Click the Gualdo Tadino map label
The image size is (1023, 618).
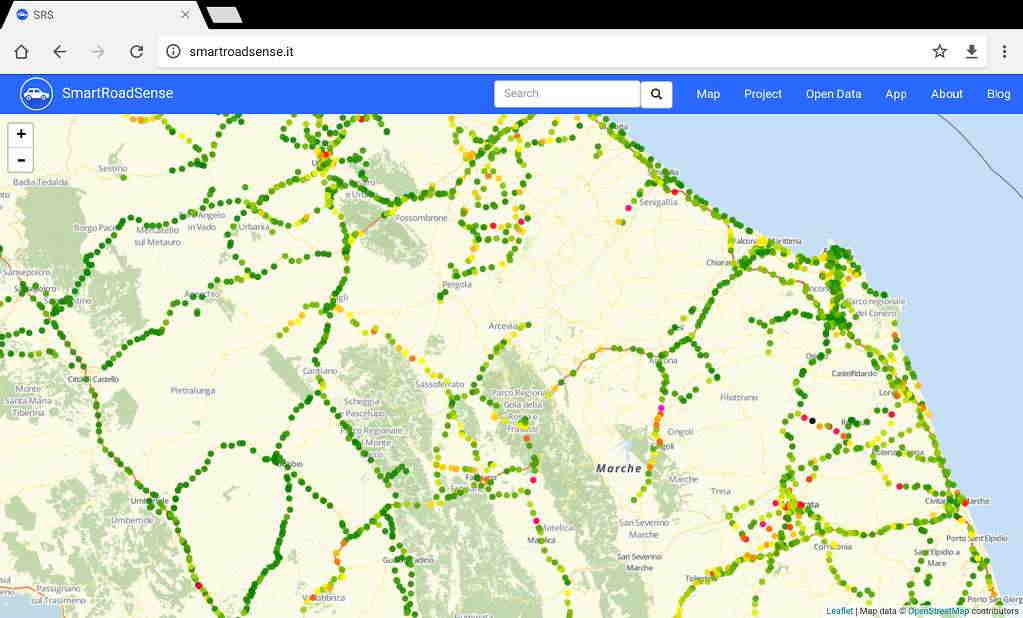[x=408, y=560]
